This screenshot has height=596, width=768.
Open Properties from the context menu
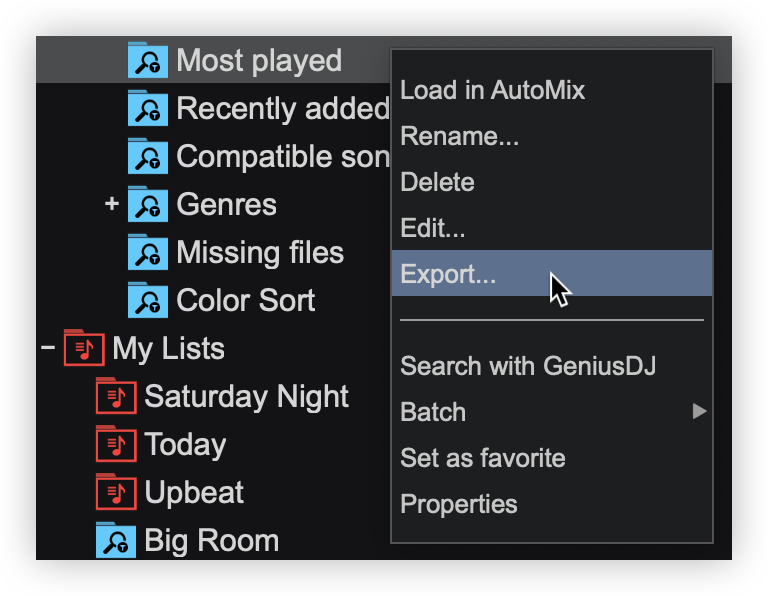click(458, 504)
